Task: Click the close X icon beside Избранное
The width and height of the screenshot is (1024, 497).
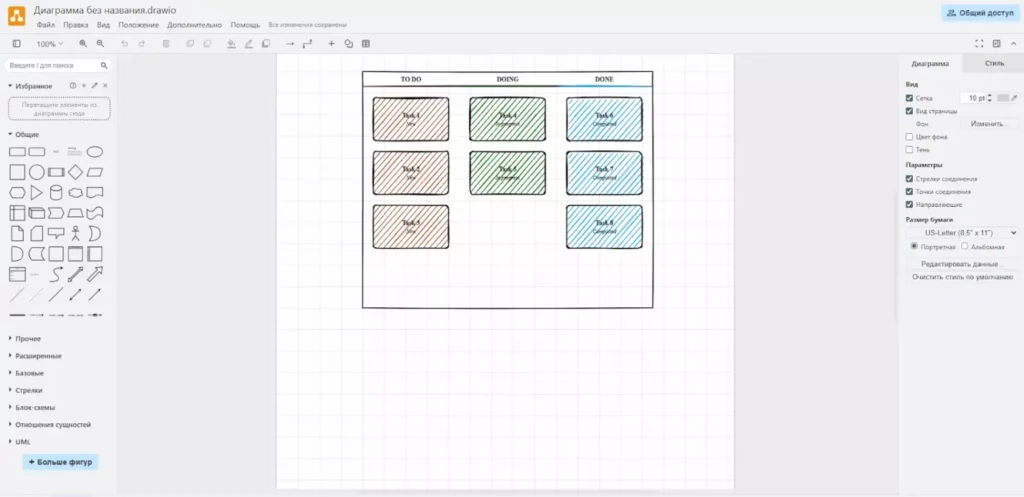Action: [105, 86]
